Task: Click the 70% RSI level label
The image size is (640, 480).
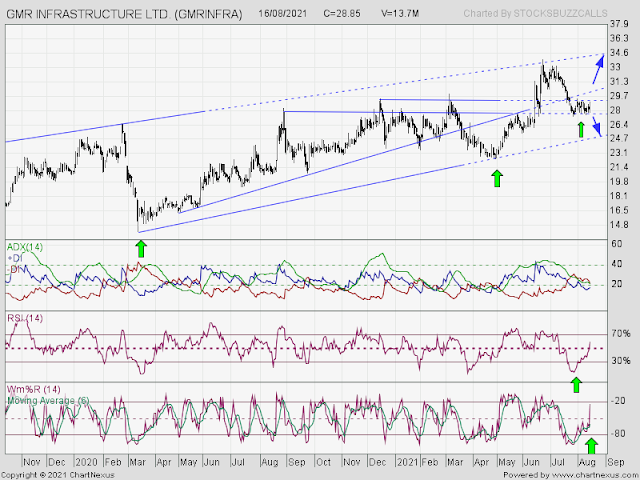Action: 620,334
